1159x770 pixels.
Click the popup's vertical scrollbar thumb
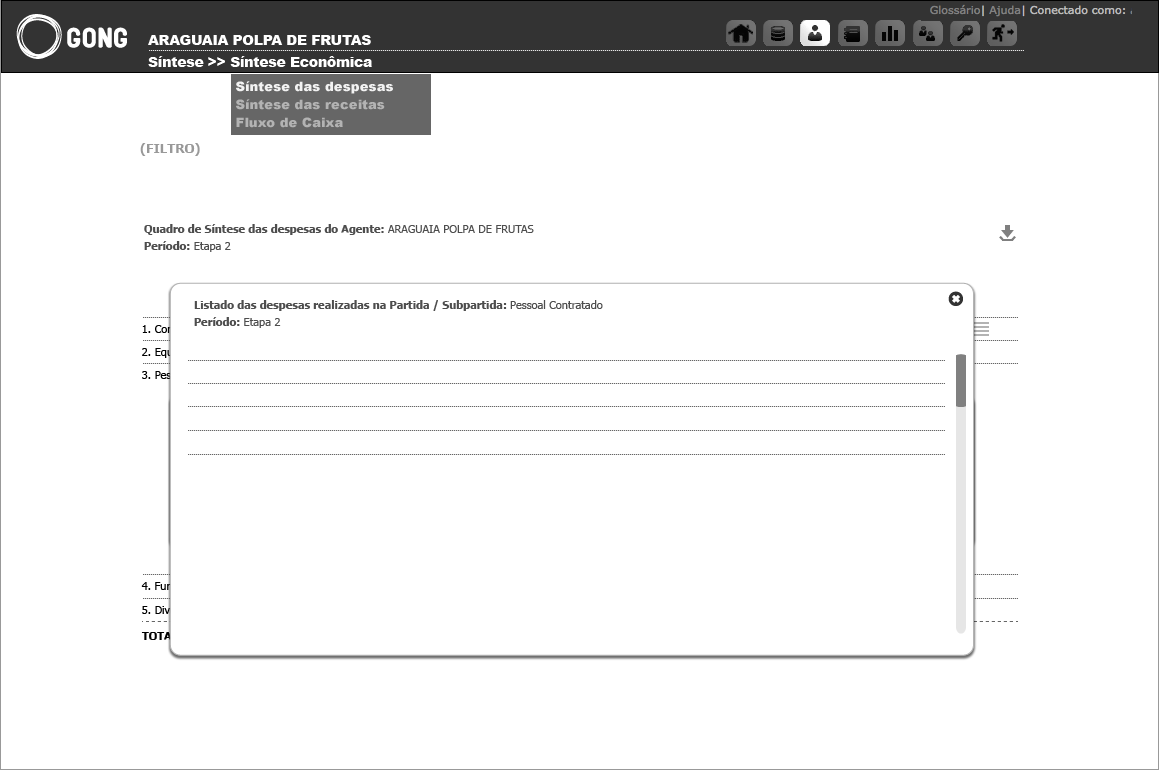point(961,380)
